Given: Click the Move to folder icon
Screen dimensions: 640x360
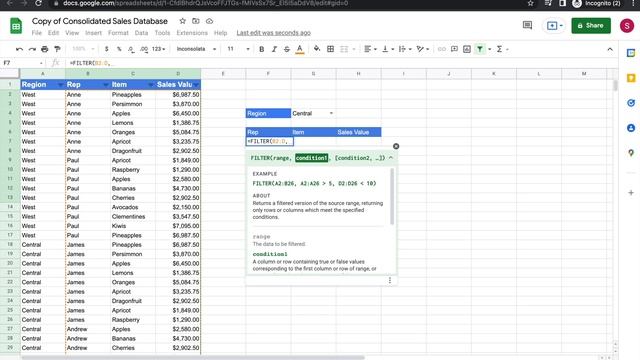Looking at the screenshot, I should click(196, 21).
